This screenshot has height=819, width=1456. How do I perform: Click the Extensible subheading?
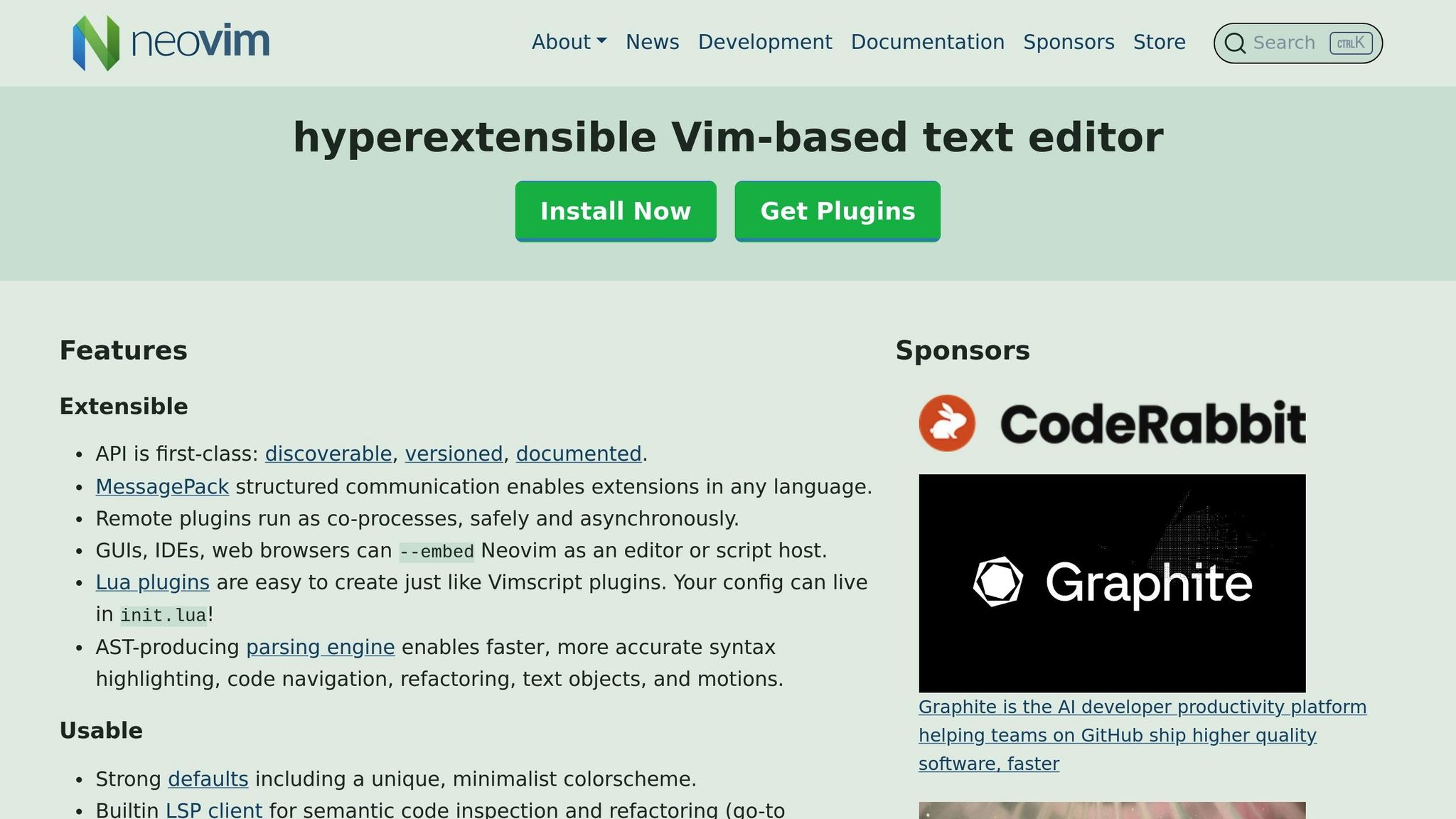[124, 407]
